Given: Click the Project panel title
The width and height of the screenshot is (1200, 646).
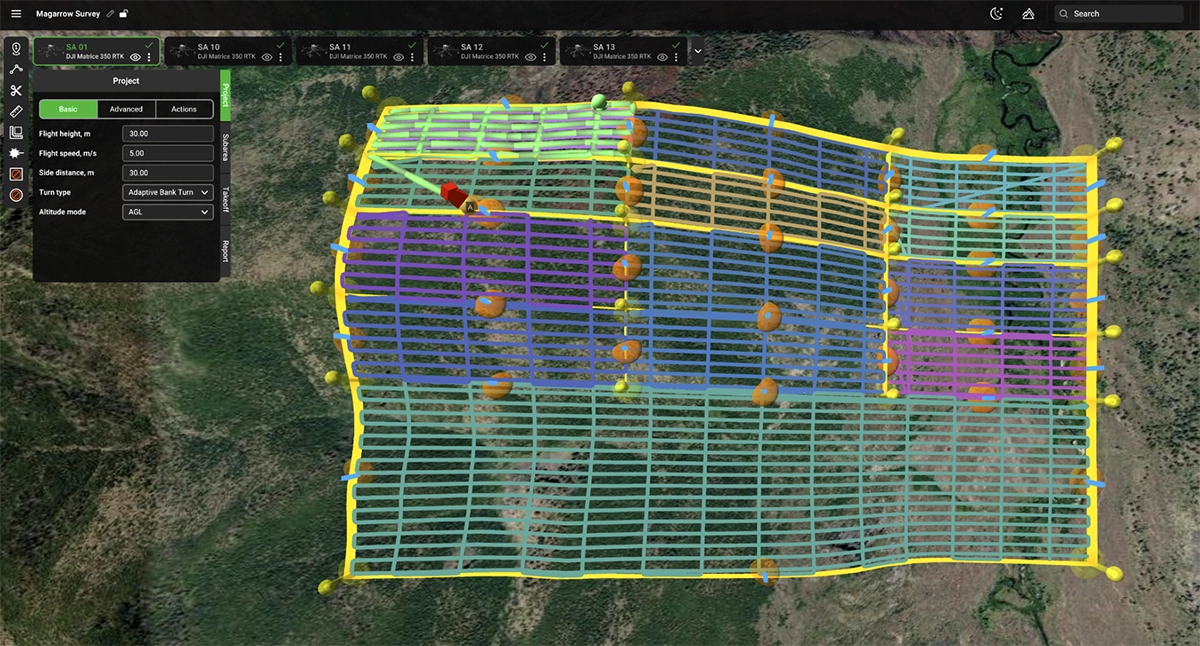Looking at the screenshot, I should tap(126, 81).
